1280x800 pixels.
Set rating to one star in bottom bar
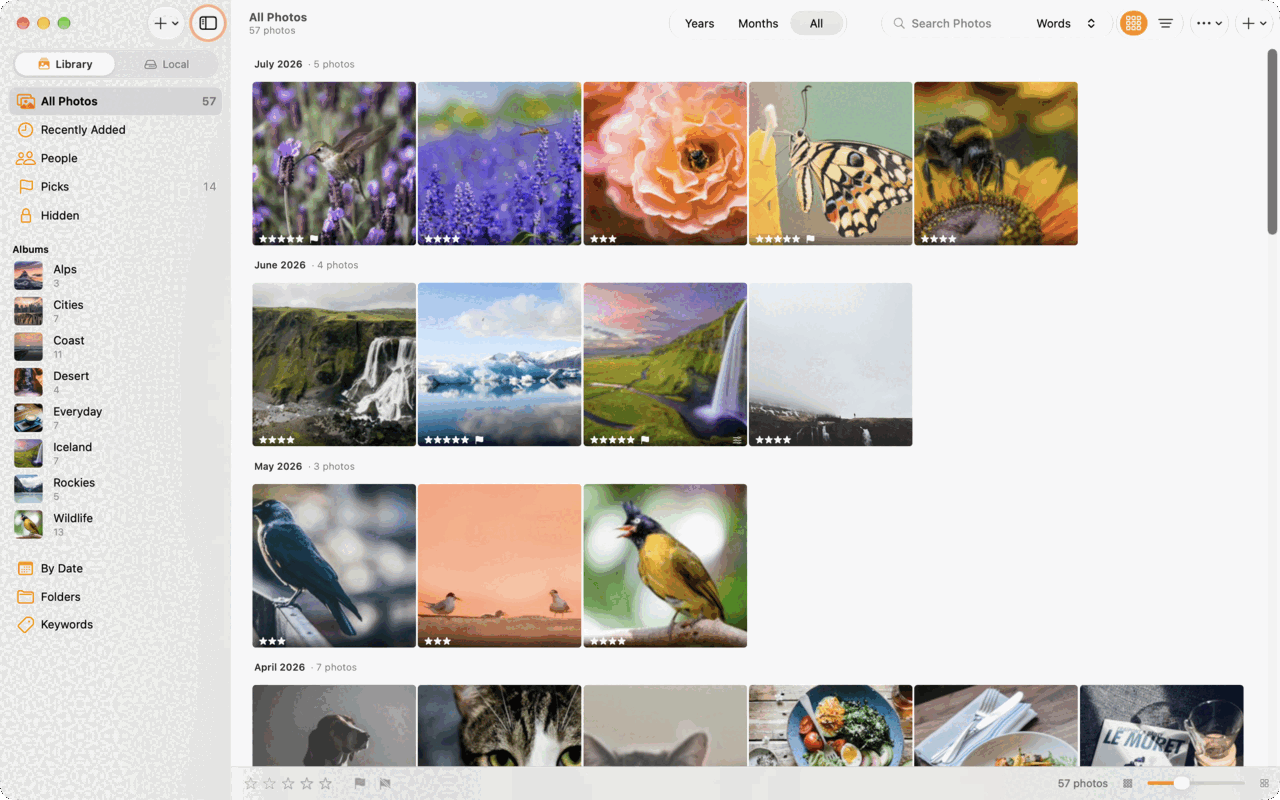(x=251, y=784)
